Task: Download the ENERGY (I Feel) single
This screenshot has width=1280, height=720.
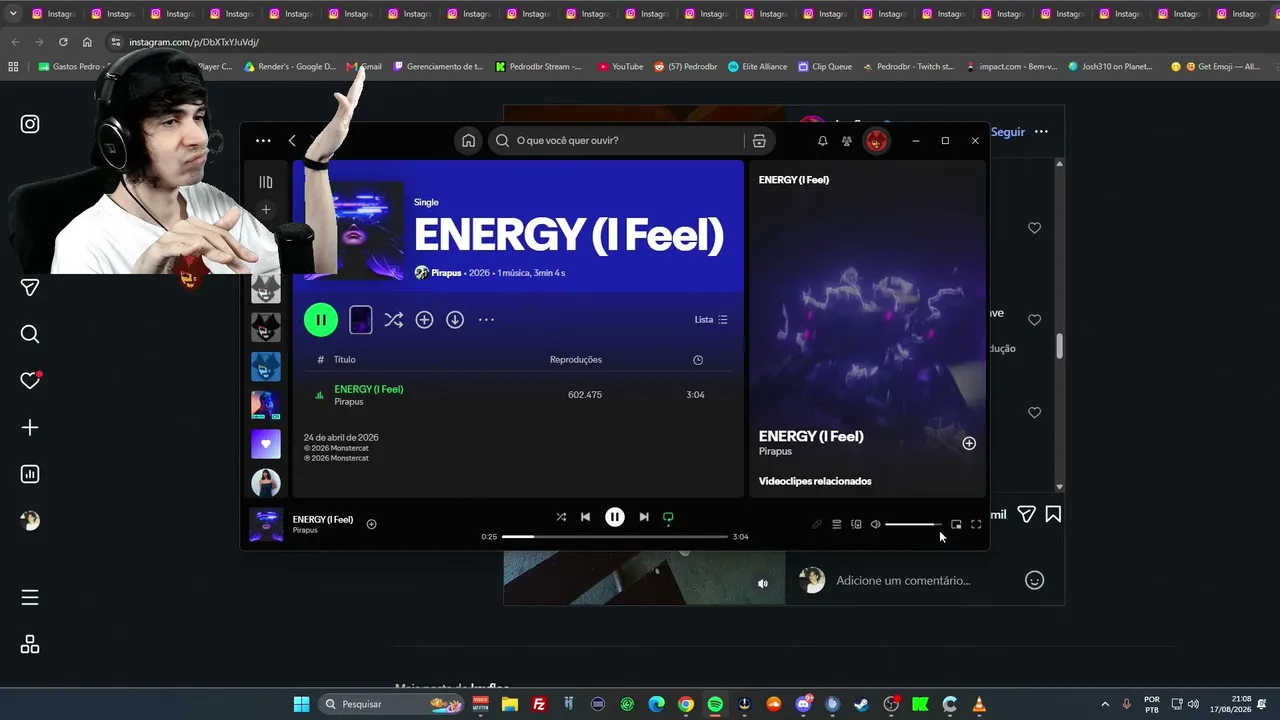Action: [455, 320]
